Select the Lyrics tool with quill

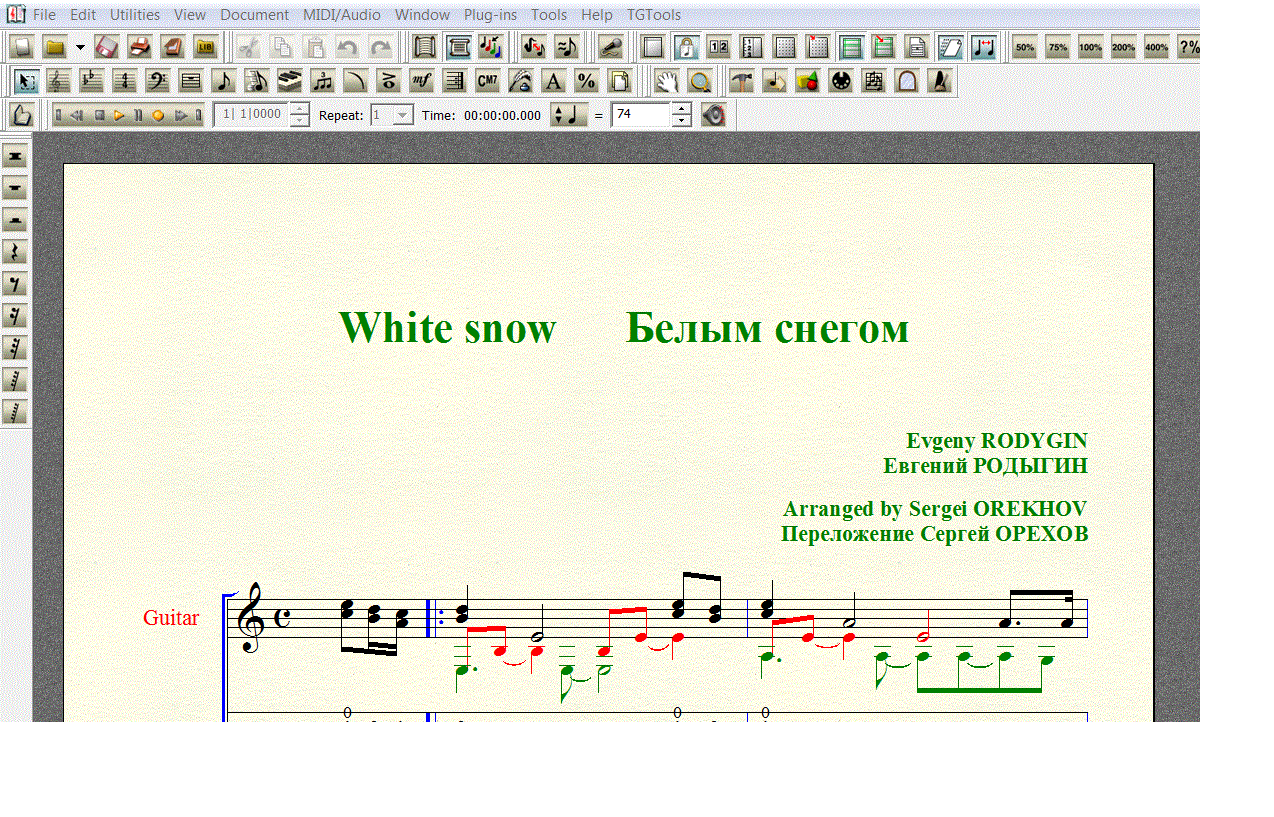tap(520, 82)
